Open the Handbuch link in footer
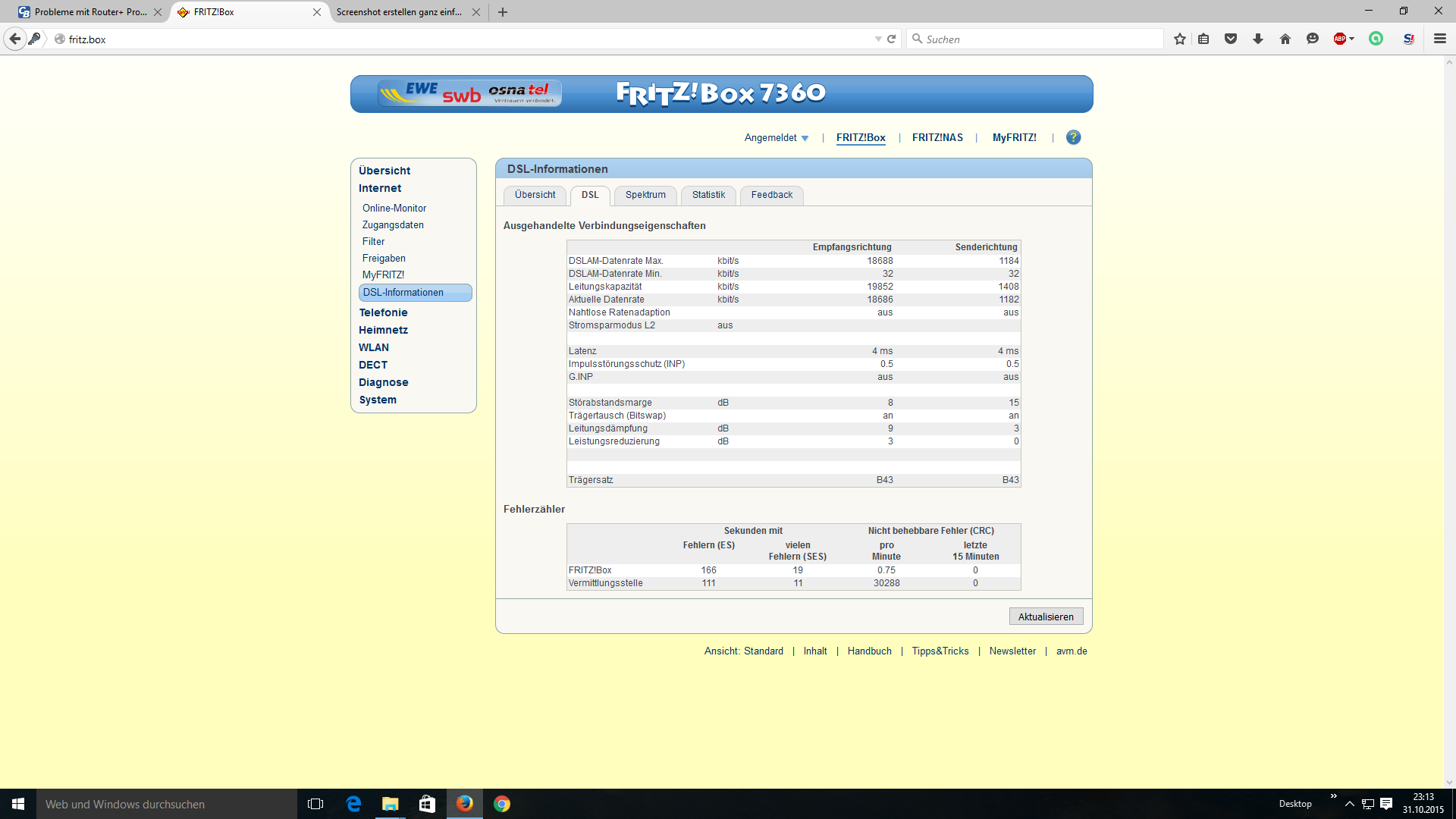This screenshot has height=819, width=1456. pos(869,651)
